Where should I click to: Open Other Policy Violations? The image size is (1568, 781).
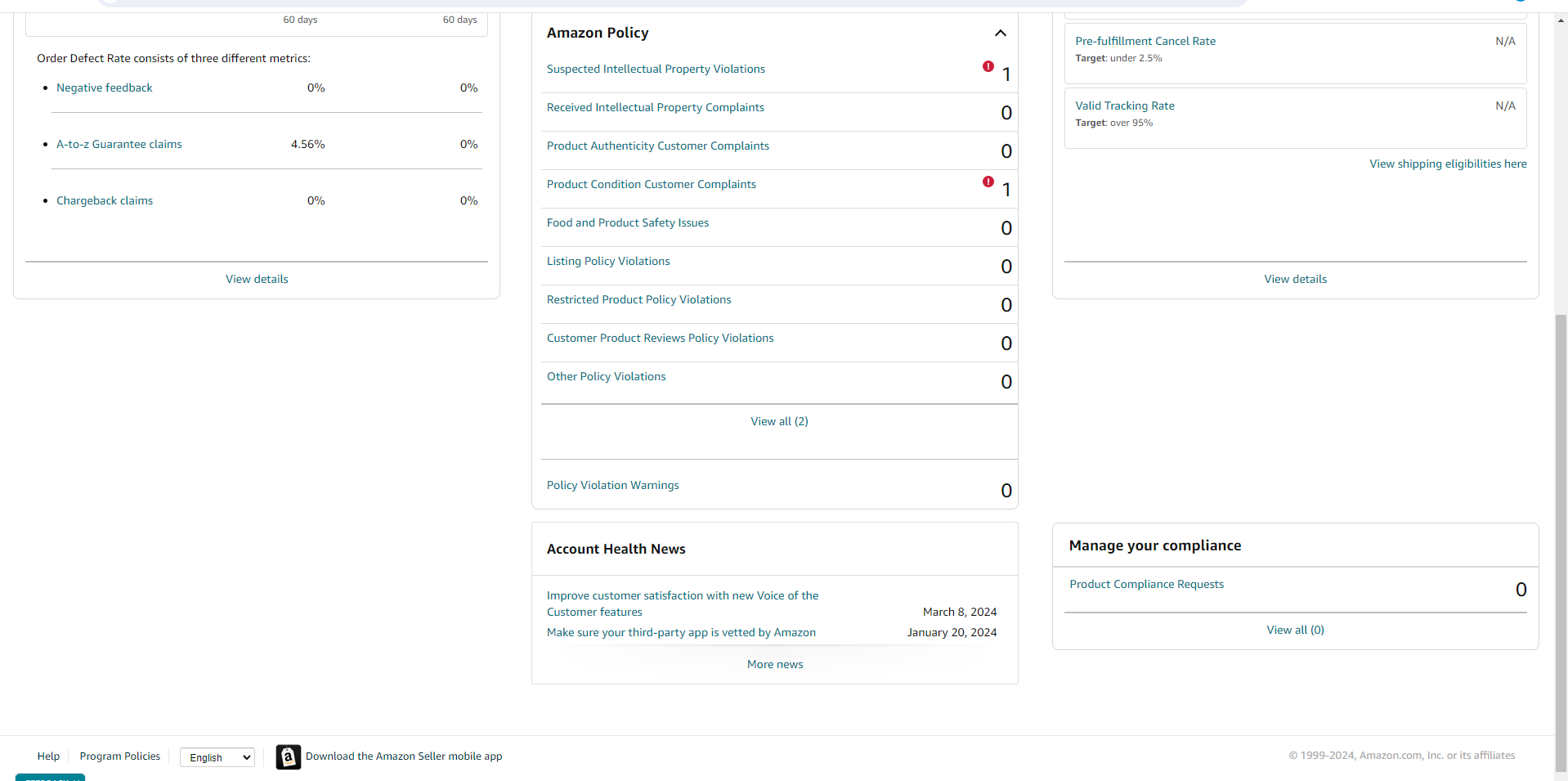pos(606,376)
